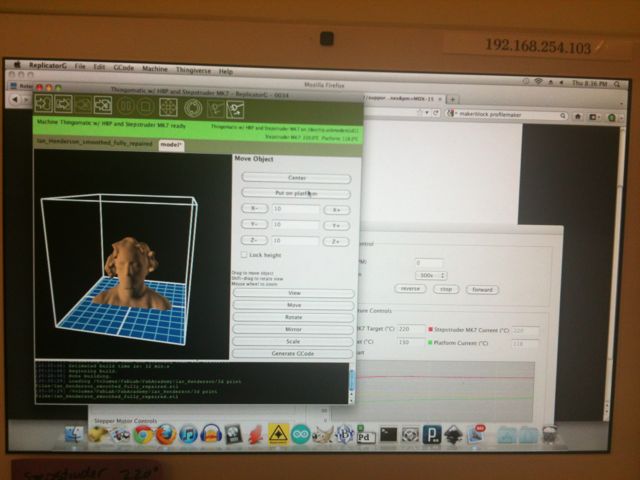Open the Machine menu
640x480 pixels.
tap(155, 69)
